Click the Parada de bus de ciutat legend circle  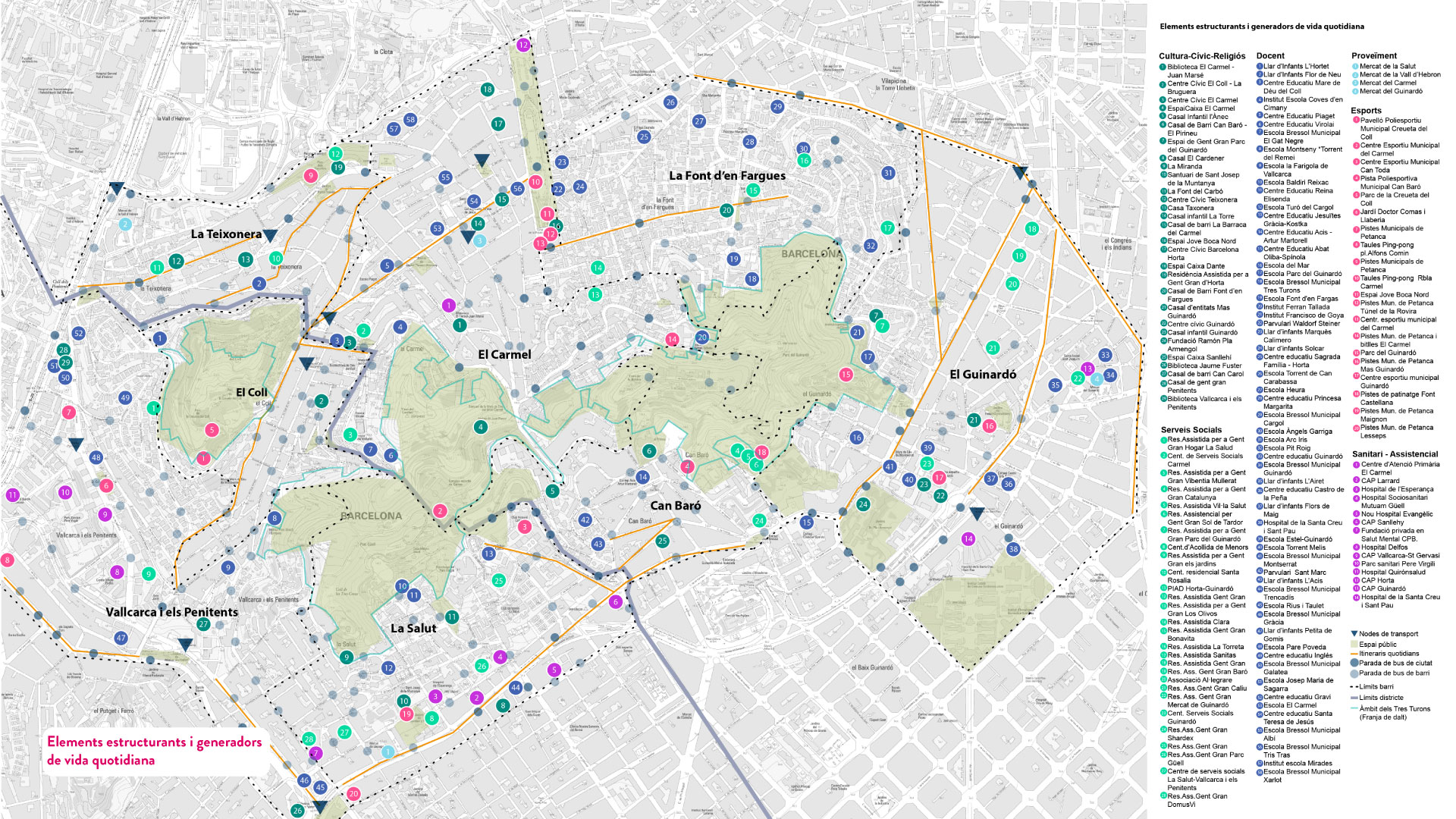(1354, 663)
